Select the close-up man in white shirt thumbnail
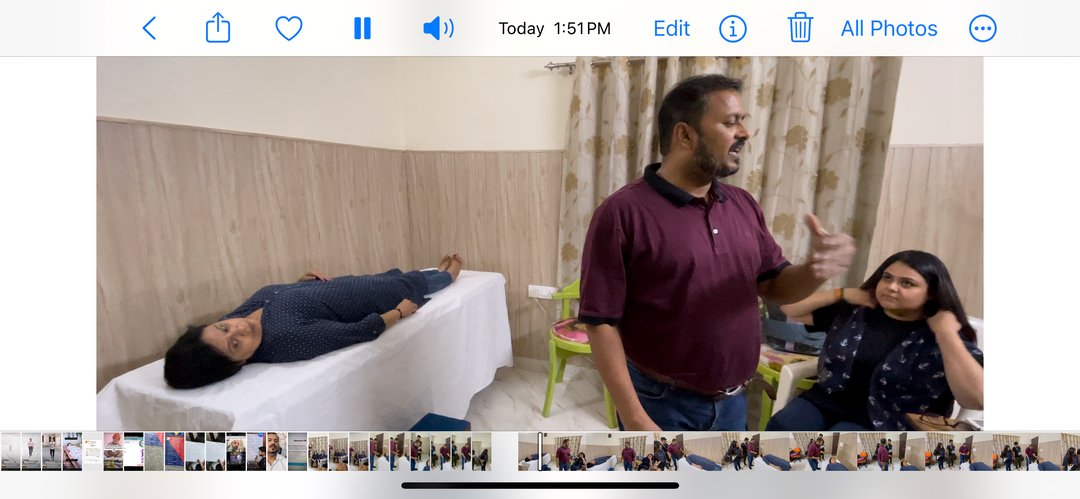Viewport: 1080px width, 499px height. [x=276, y=451]
